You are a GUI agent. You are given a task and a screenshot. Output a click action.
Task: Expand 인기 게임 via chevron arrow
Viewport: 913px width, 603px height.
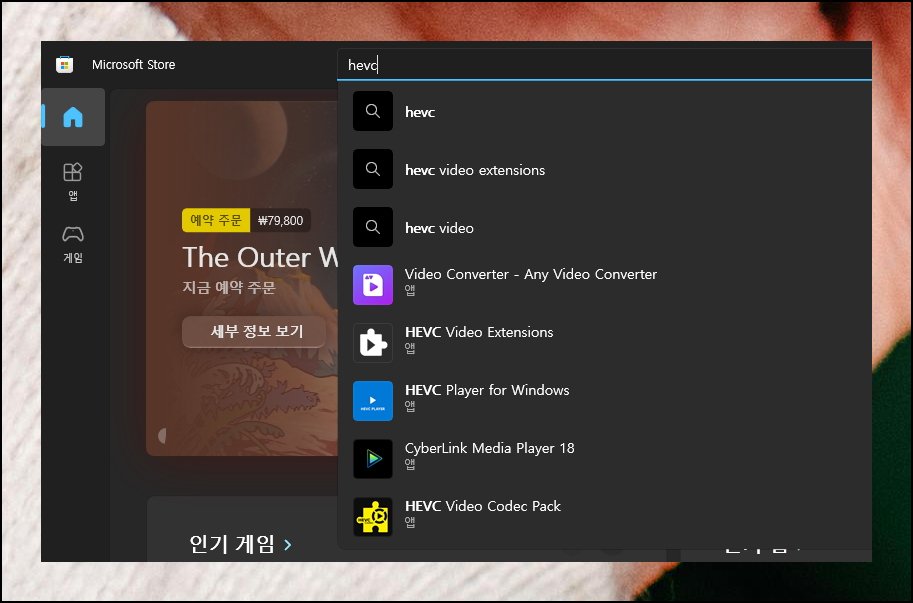click(287, 545)
